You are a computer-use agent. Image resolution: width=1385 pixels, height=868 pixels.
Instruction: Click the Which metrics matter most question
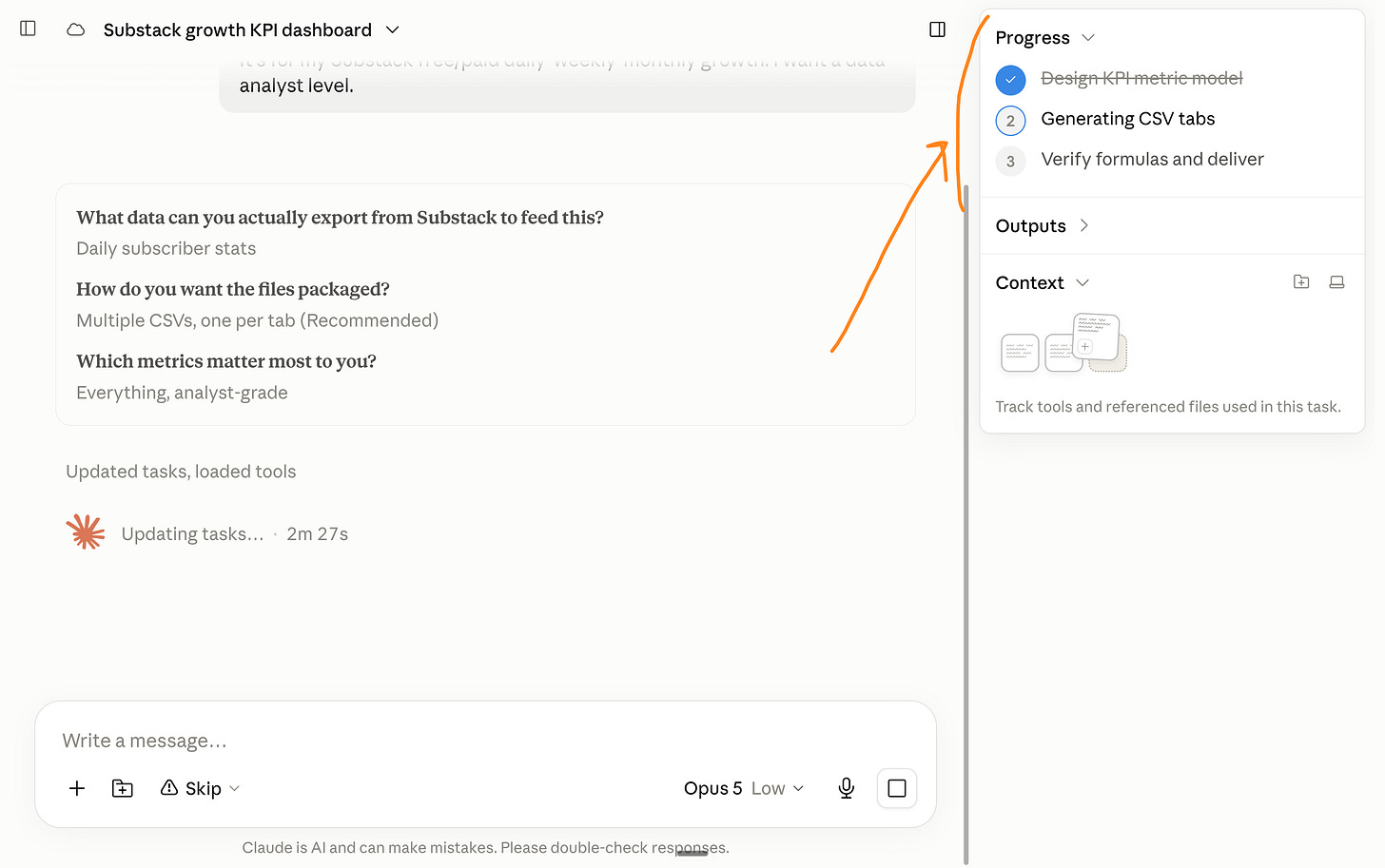point(226,361)
